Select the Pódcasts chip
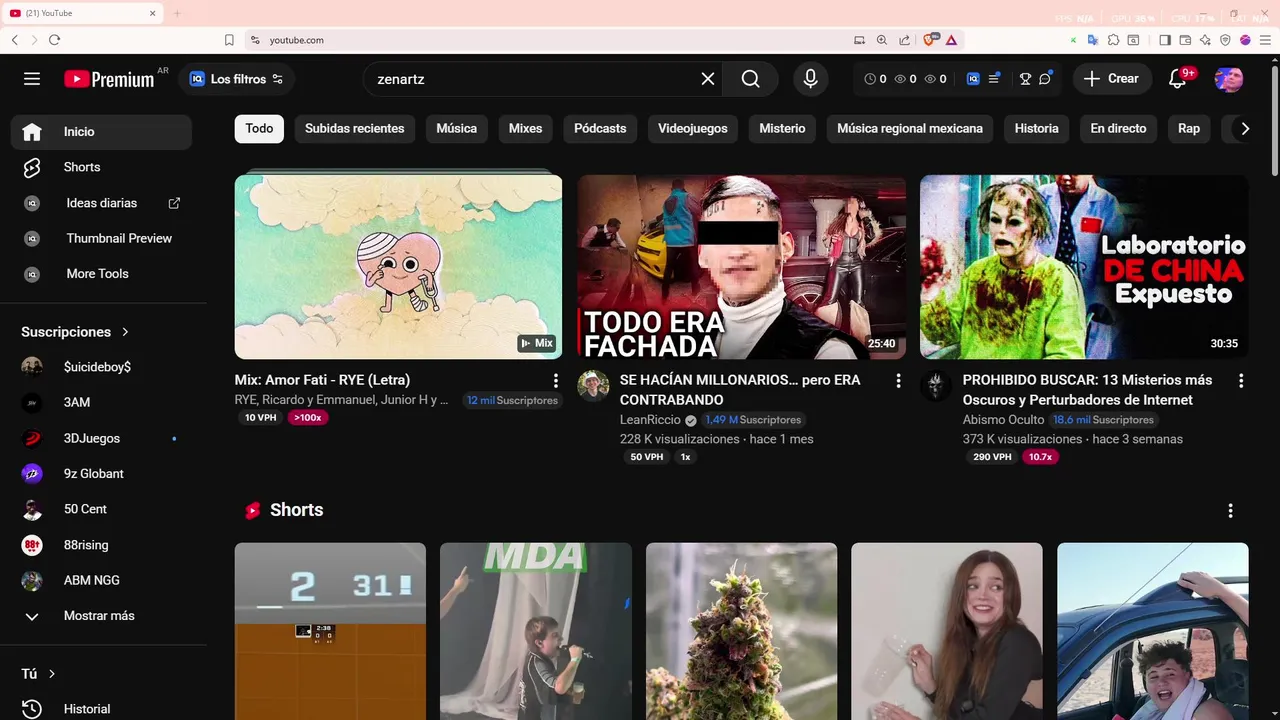 click(x=600, y=128)
